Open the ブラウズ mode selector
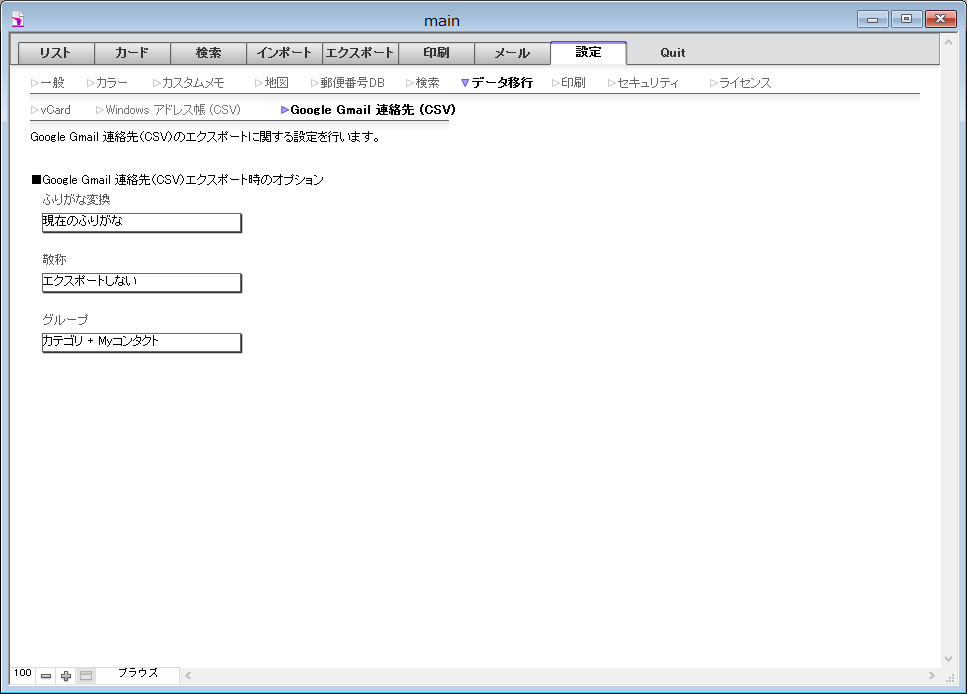 tap(138, 674)
